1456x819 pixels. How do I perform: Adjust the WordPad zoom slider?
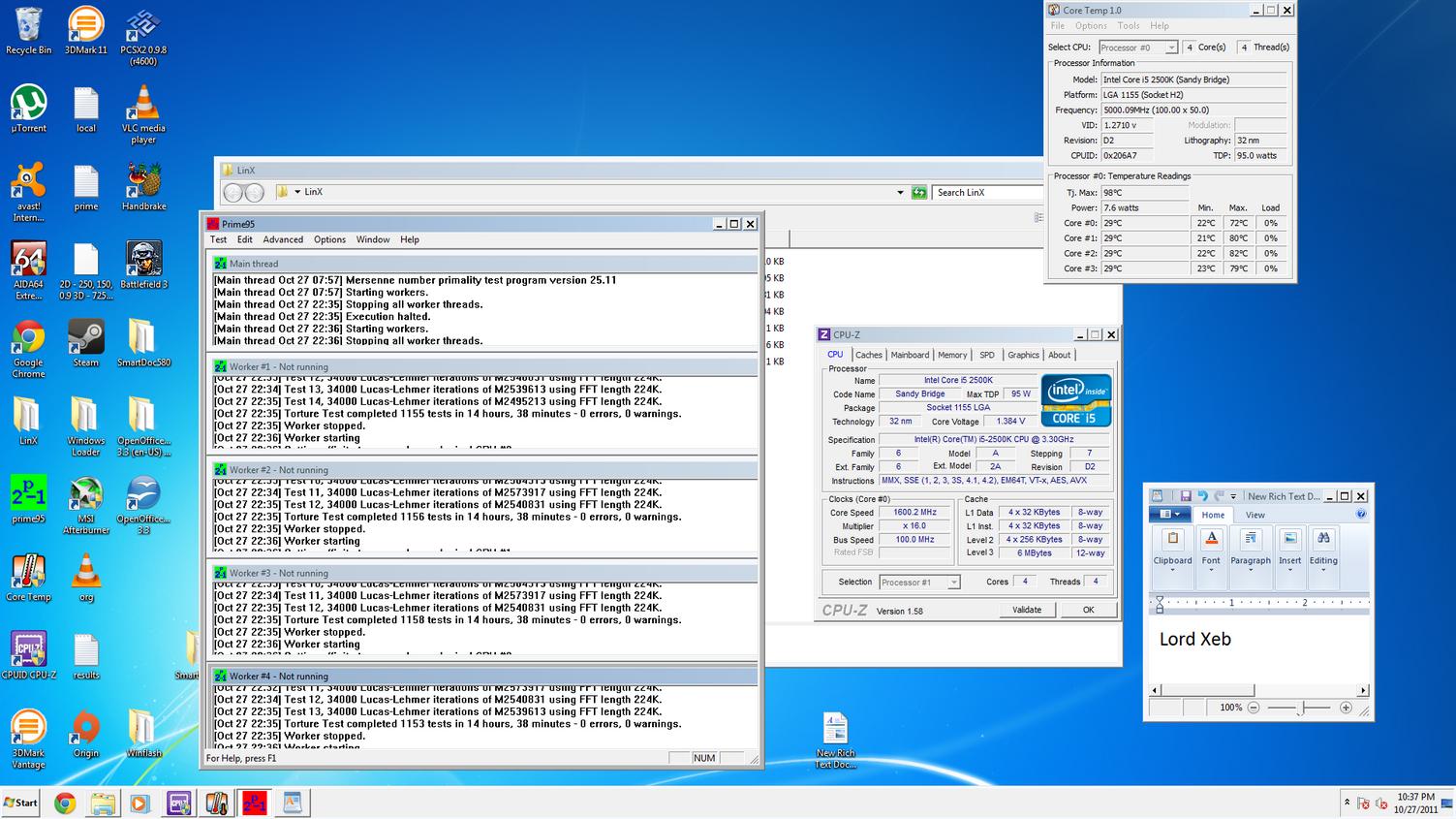[x=1300, y=708]
